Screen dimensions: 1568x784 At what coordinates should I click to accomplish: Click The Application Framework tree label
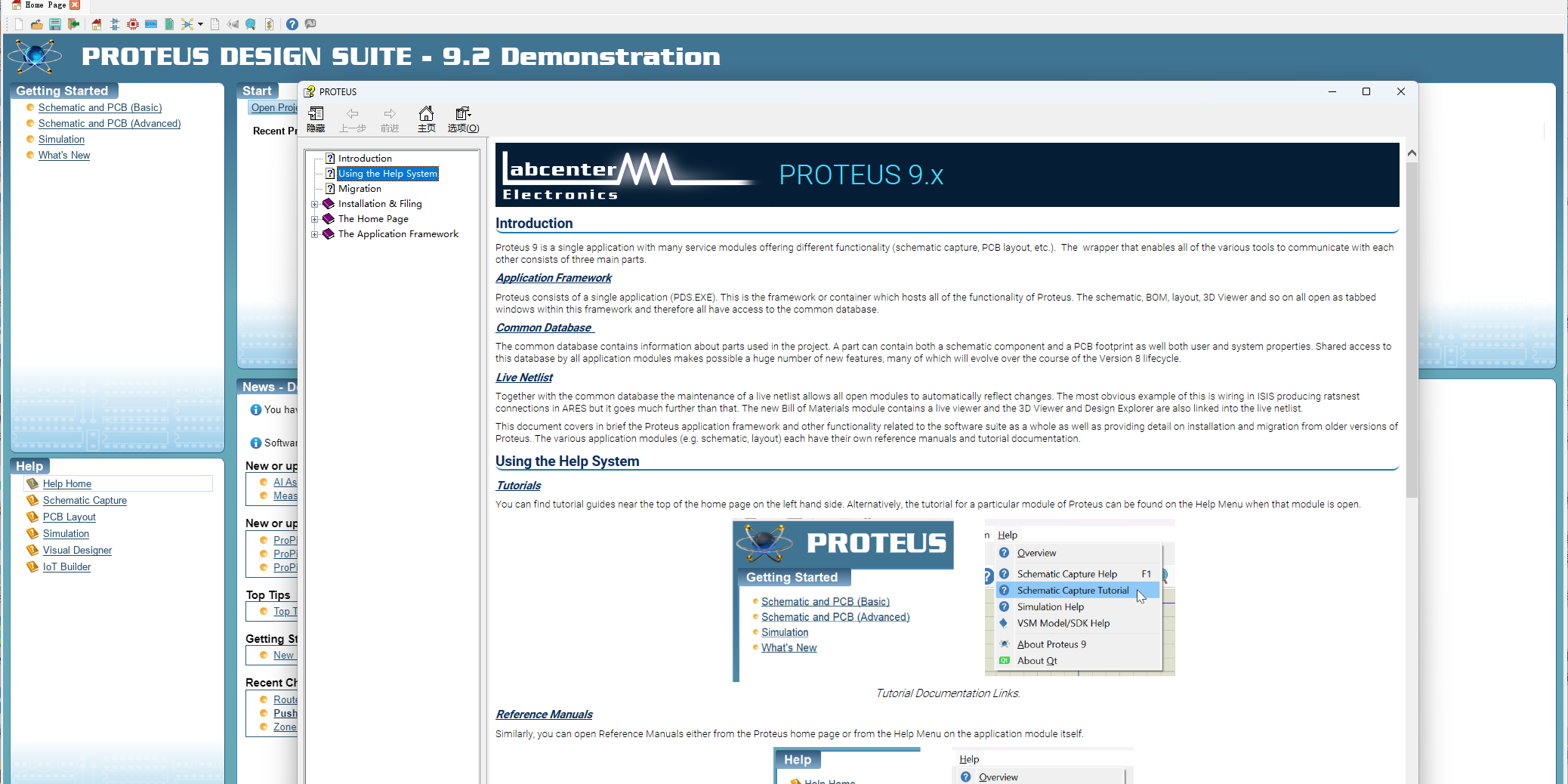click(398, 234)
